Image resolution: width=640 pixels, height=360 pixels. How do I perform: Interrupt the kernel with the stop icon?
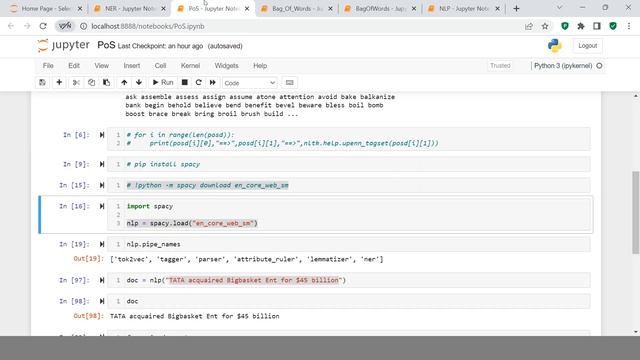[x=184, y=82]
